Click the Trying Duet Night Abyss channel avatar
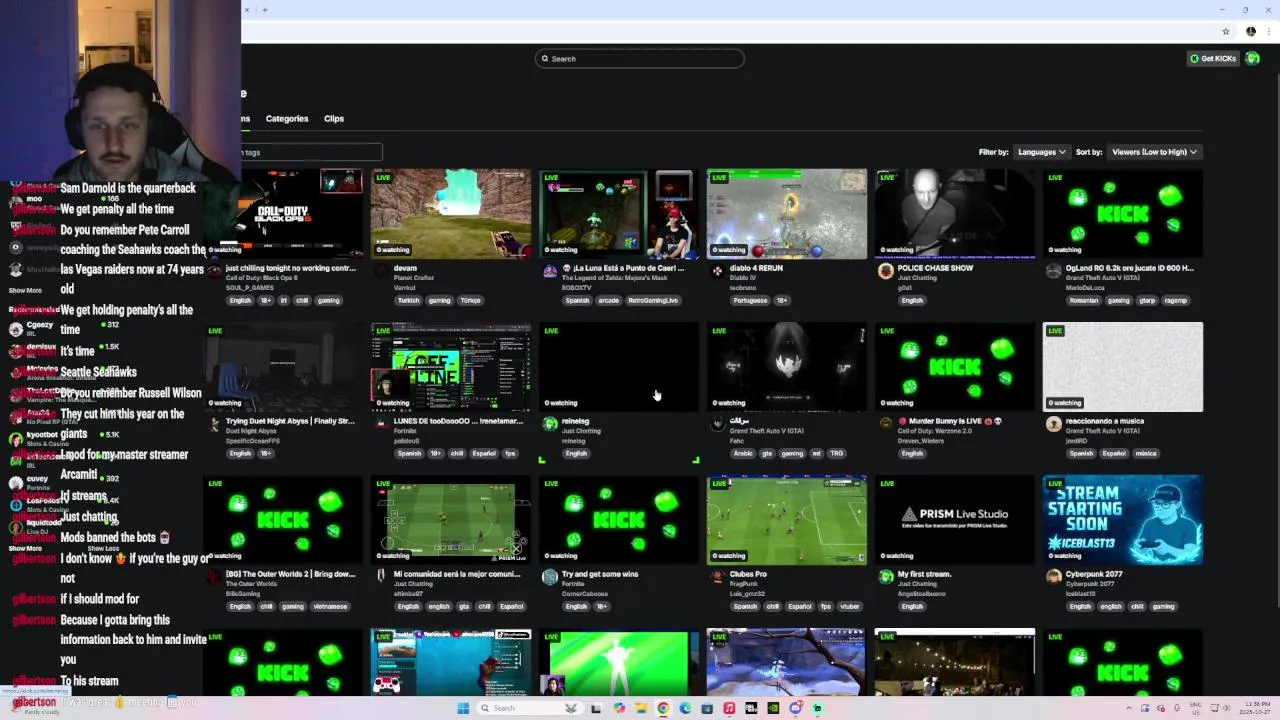 [214, 424]
